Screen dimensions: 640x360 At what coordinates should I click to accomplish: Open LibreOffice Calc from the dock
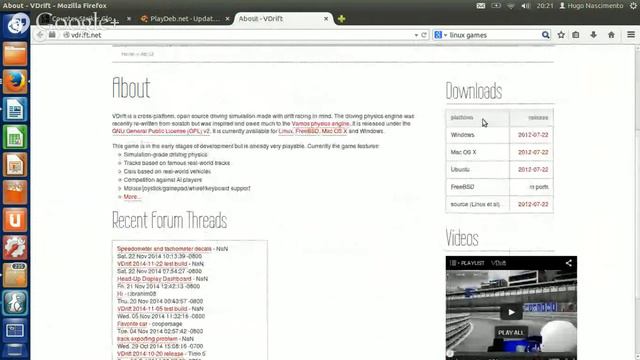15,137
